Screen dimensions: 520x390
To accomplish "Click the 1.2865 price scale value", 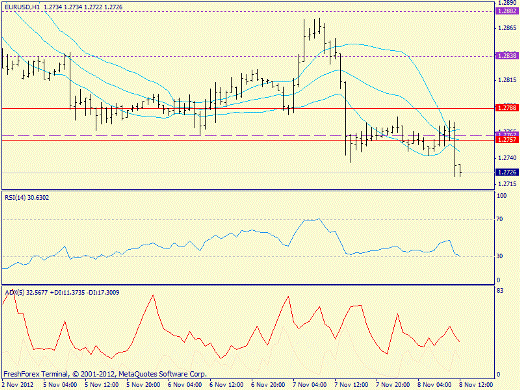I will (x=507, y=28).
